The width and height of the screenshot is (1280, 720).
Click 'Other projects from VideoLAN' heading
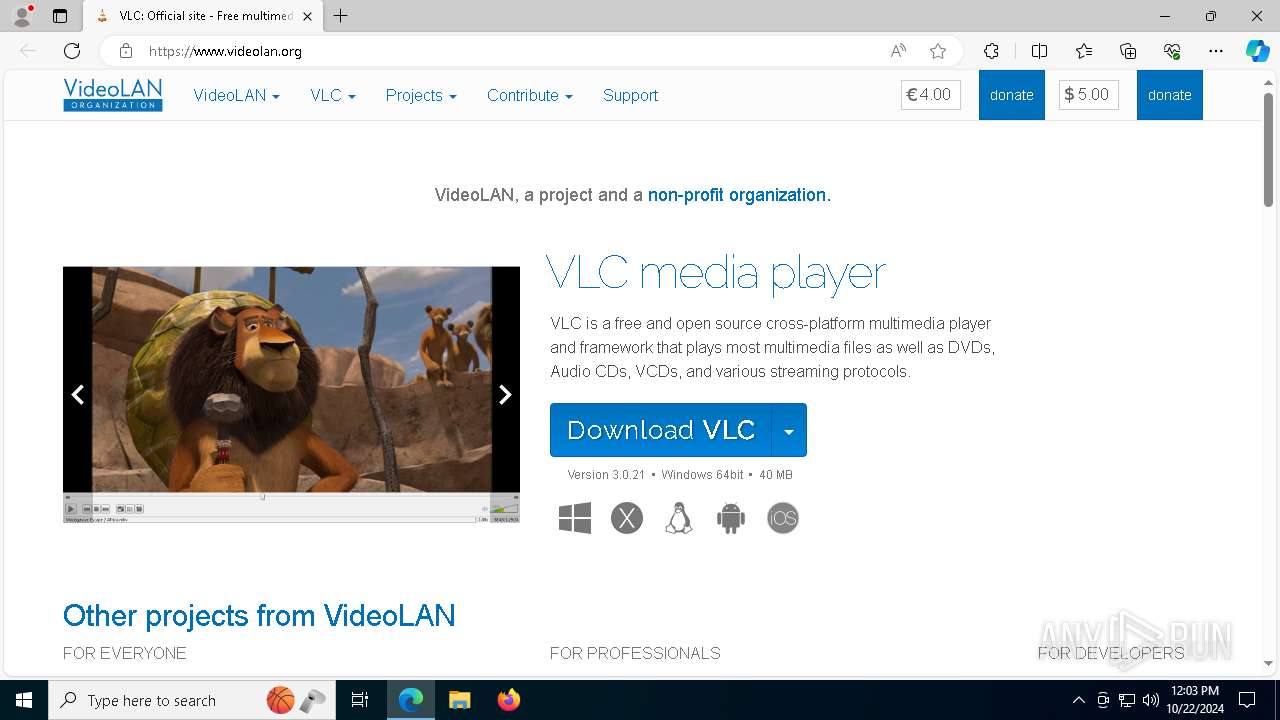coord(259,615)
